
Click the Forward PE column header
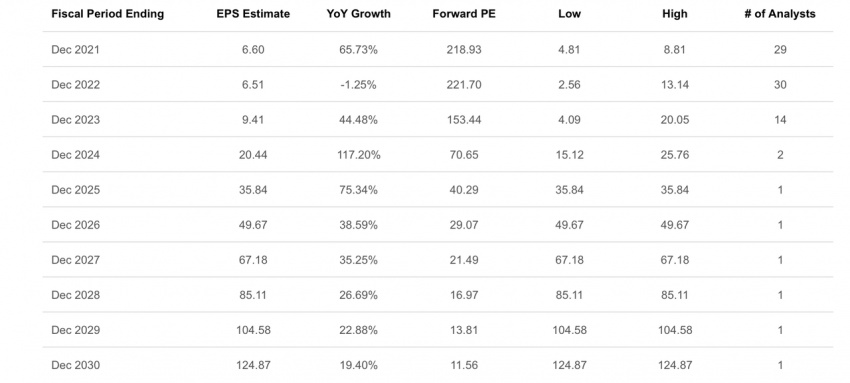[464, 14]
